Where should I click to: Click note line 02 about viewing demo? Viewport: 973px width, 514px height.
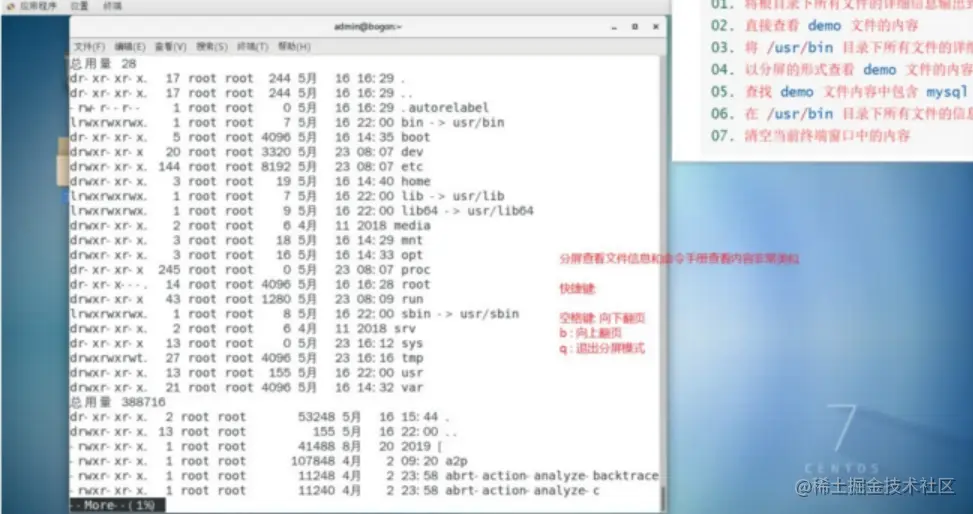815,26
